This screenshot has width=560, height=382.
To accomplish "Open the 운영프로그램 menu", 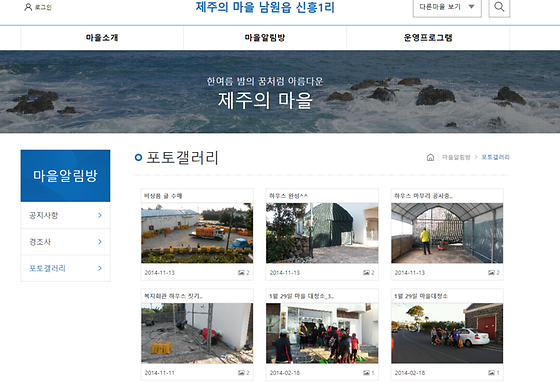I will coord(428,37).
